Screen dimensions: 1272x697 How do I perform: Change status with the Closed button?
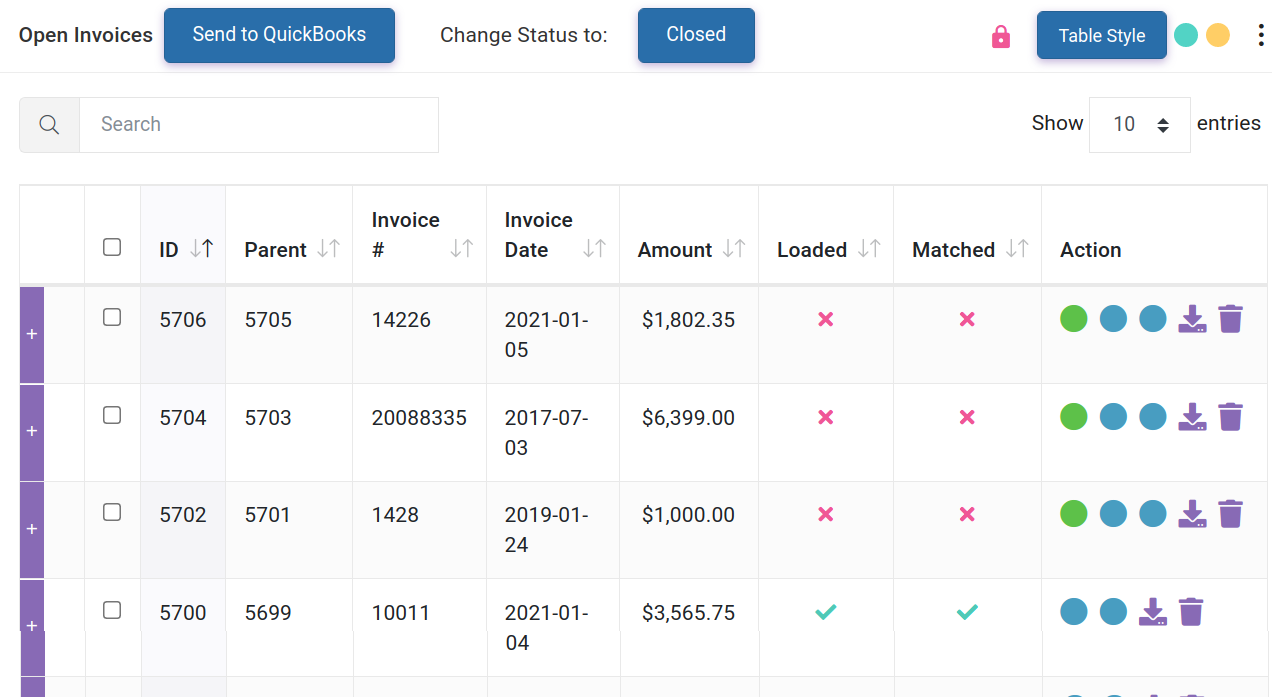(696, 35)
